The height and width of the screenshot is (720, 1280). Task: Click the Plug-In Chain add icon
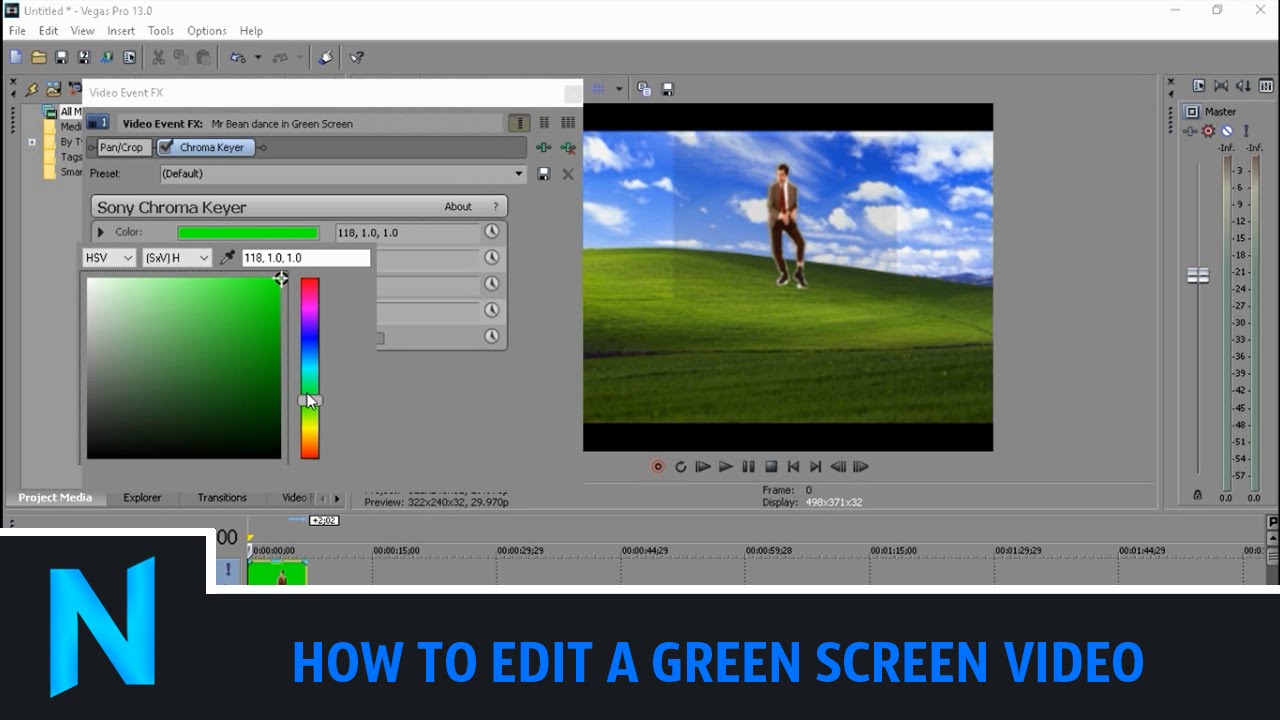pyautogui.click(x=543, y=148)
